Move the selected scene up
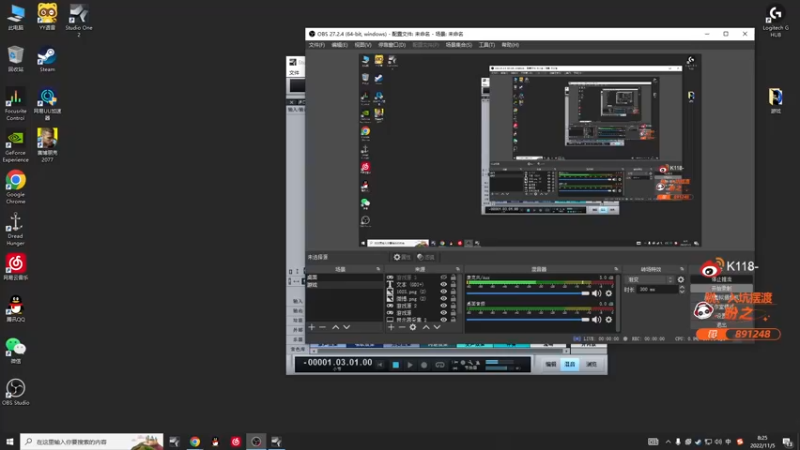 pos(336,327)
